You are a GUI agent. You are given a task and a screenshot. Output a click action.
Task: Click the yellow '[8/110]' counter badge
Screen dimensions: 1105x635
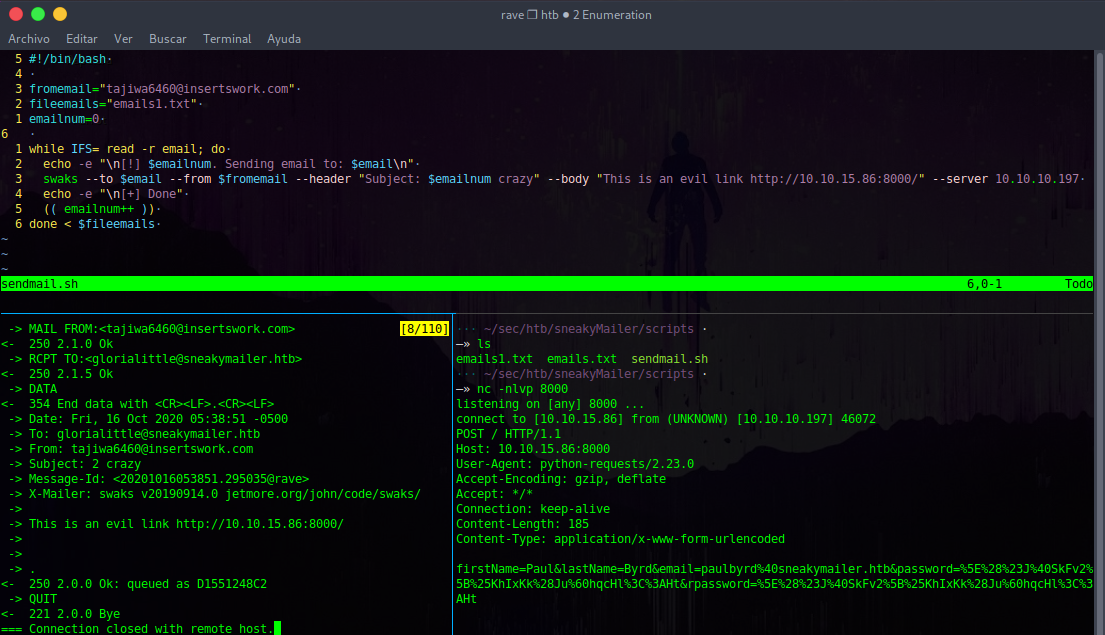424,329
